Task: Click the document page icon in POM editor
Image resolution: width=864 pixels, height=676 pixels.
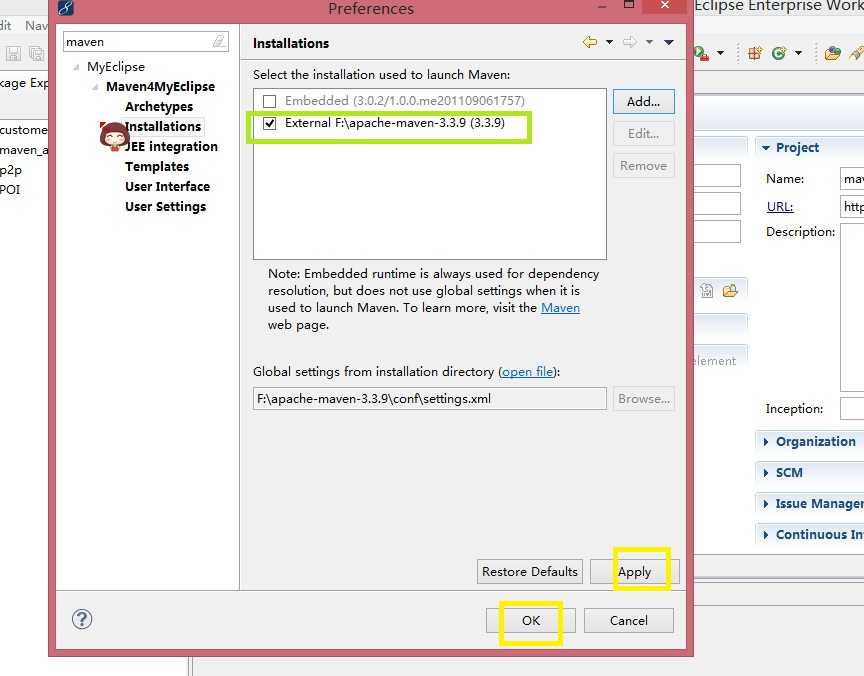Action: pyautogui.click(x=706, y=290)
